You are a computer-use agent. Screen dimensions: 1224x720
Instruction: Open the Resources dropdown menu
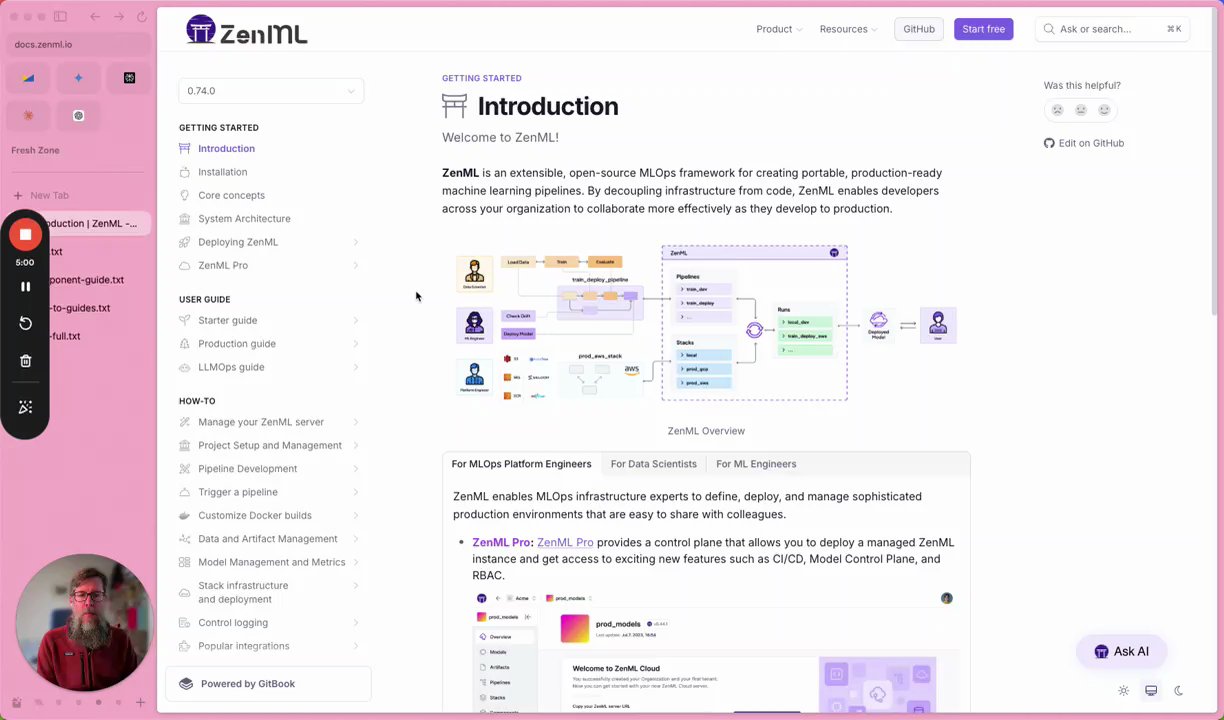point(848,29)
